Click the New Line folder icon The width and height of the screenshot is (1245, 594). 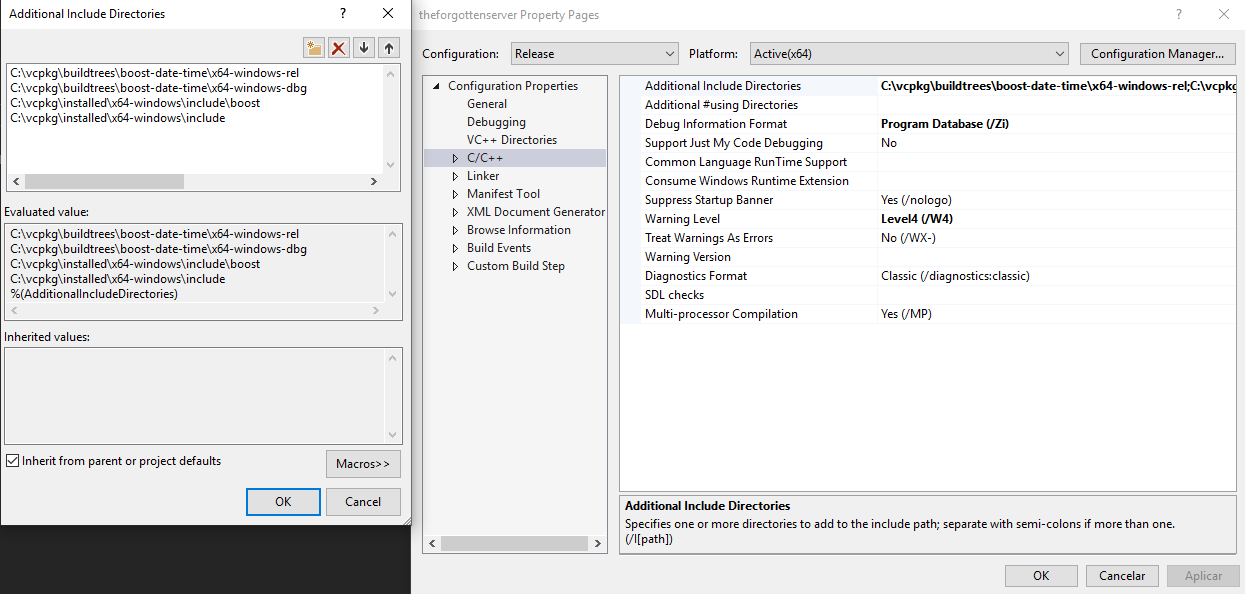click(x=315, y=48)
